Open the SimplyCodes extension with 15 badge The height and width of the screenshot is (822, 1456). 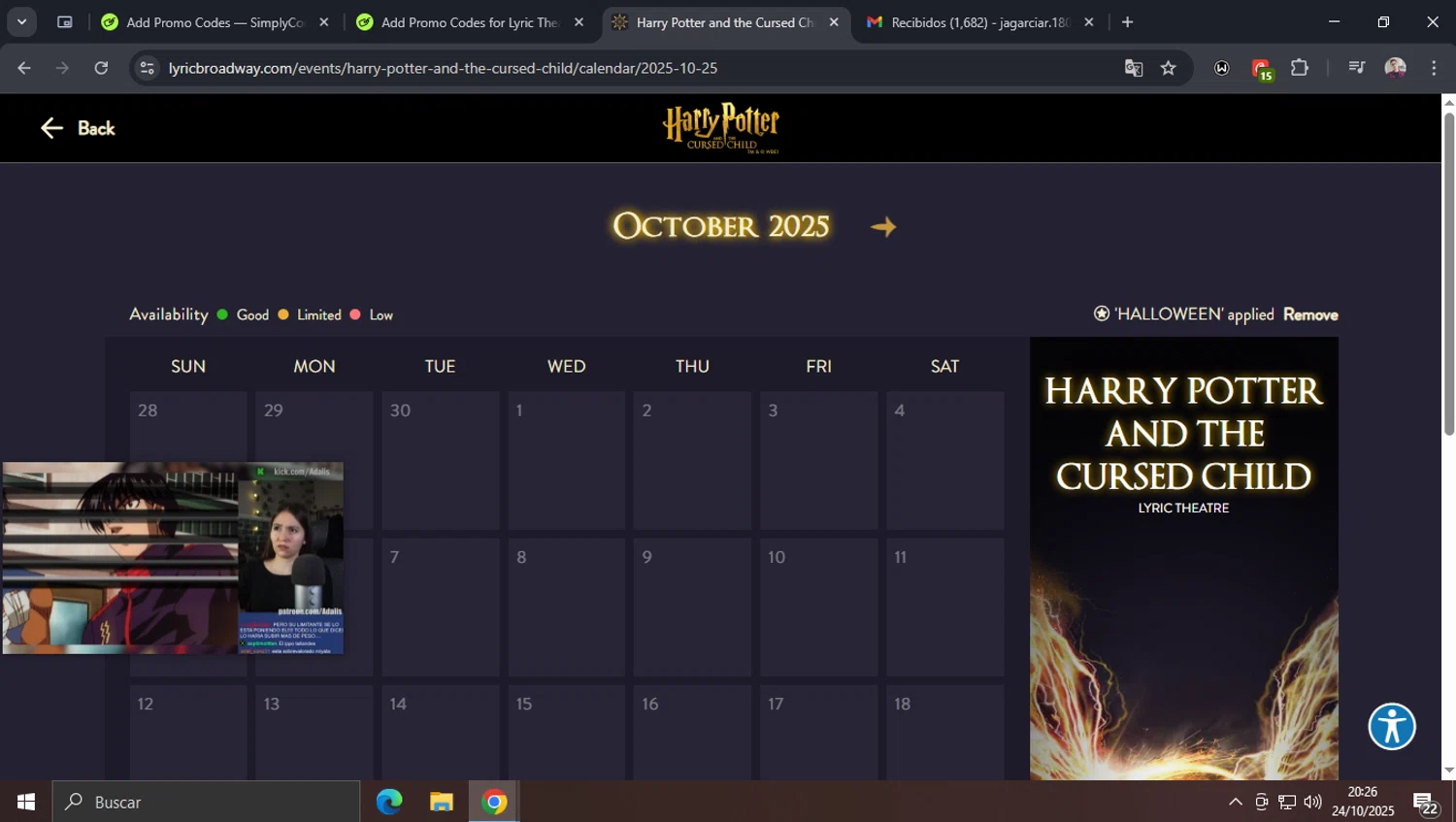(x=1261, y=68)
